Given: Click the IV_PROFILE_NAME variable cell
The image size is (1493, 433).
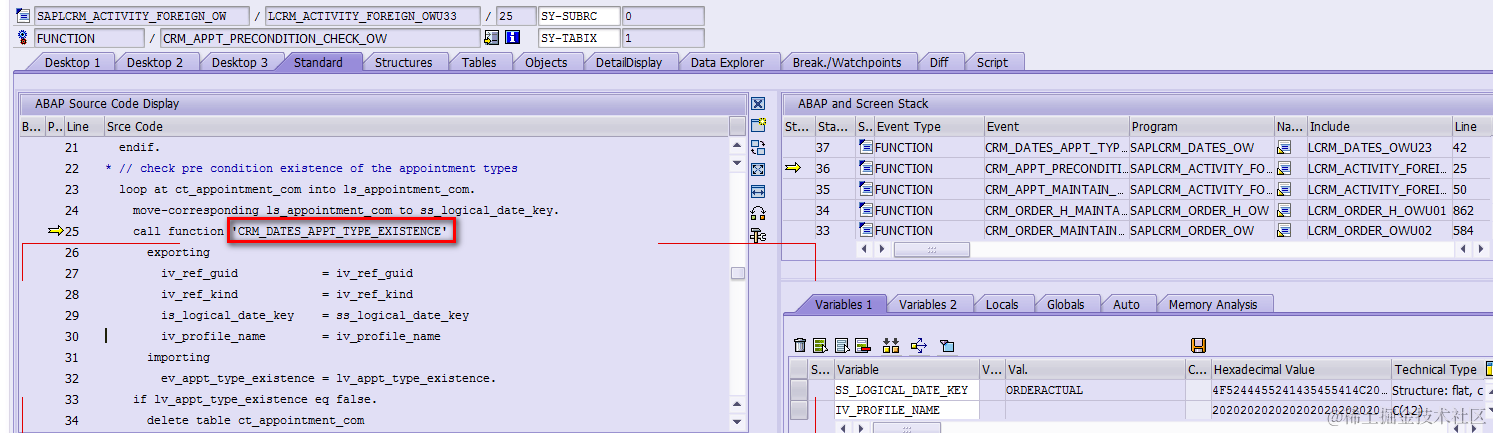Looking at the screenshot, I should 907,409.
